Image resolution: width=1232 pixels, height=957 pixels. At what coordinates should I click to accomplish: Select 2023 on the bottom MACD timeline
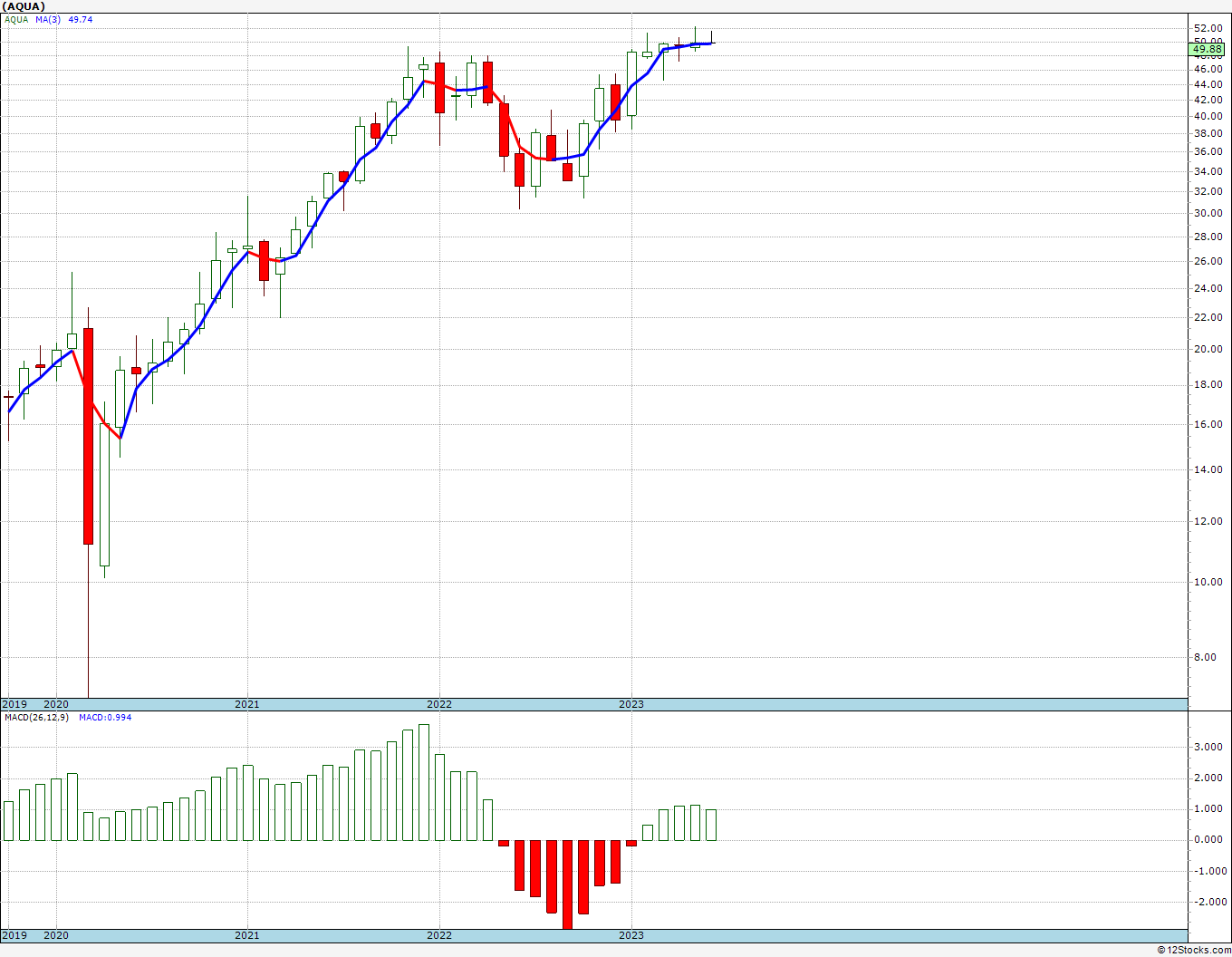click(631, 935)
